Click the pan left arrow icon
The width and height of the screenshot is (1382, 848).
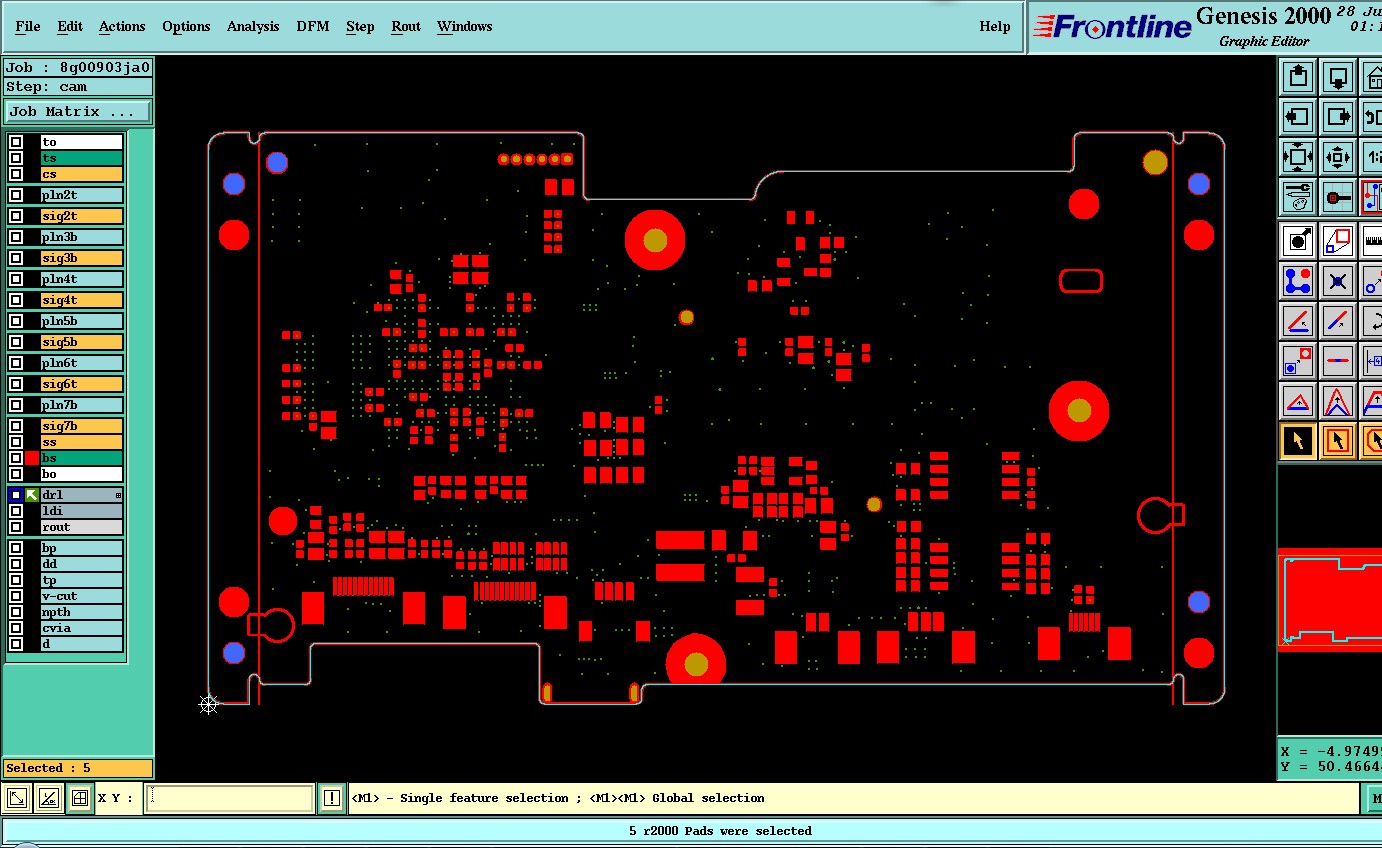tap(1298, 117)
